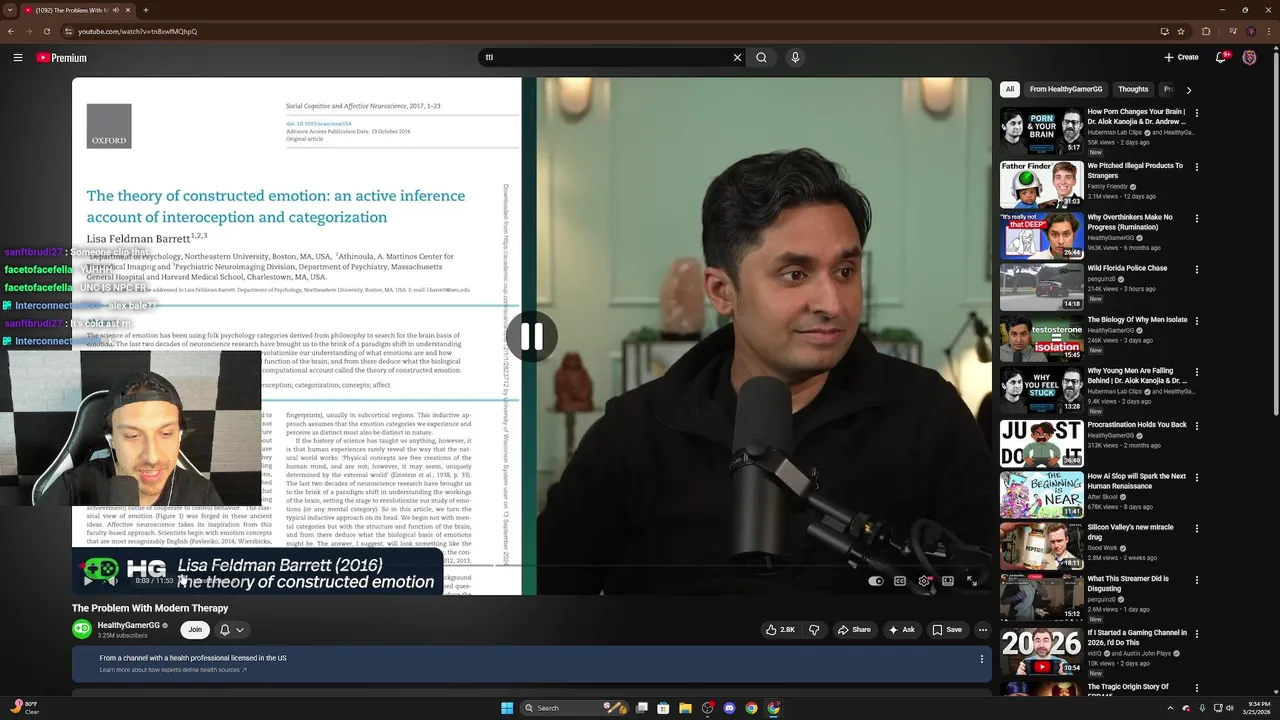This screenshot has width=1280, height=720.
Task: Open Silicon Valley's new miracle drug thumbnail
Action: 1042,546
